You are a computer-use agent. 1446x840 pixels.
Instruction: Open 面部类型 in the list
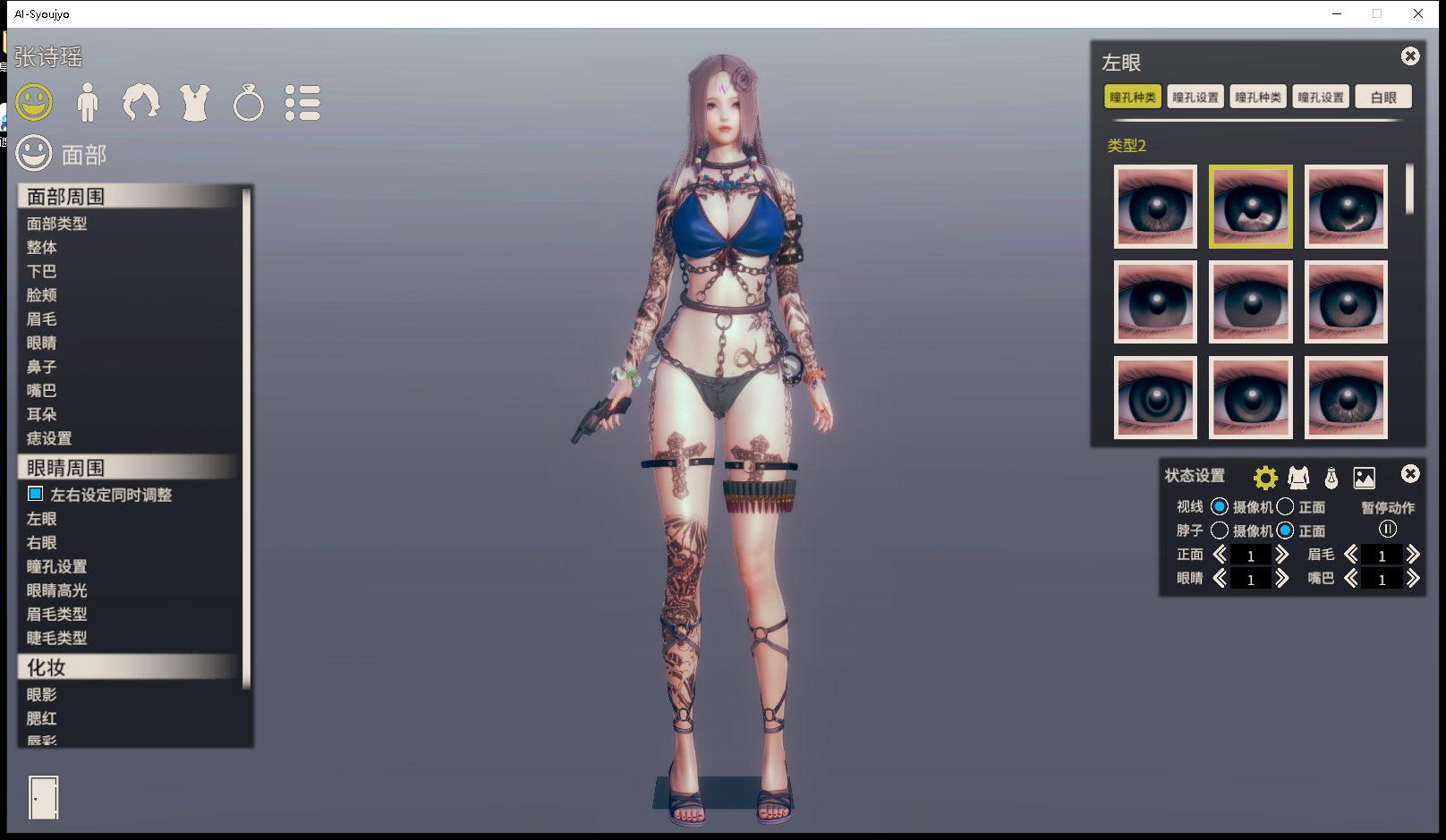pos(57,224)
